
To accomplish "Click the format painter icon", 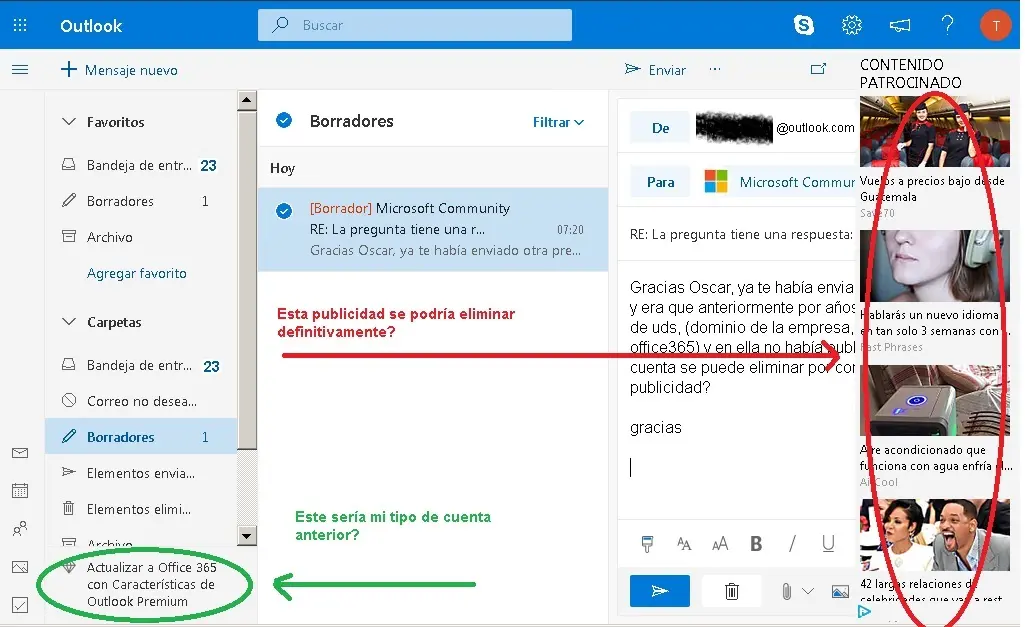I will tap(647, 543).
